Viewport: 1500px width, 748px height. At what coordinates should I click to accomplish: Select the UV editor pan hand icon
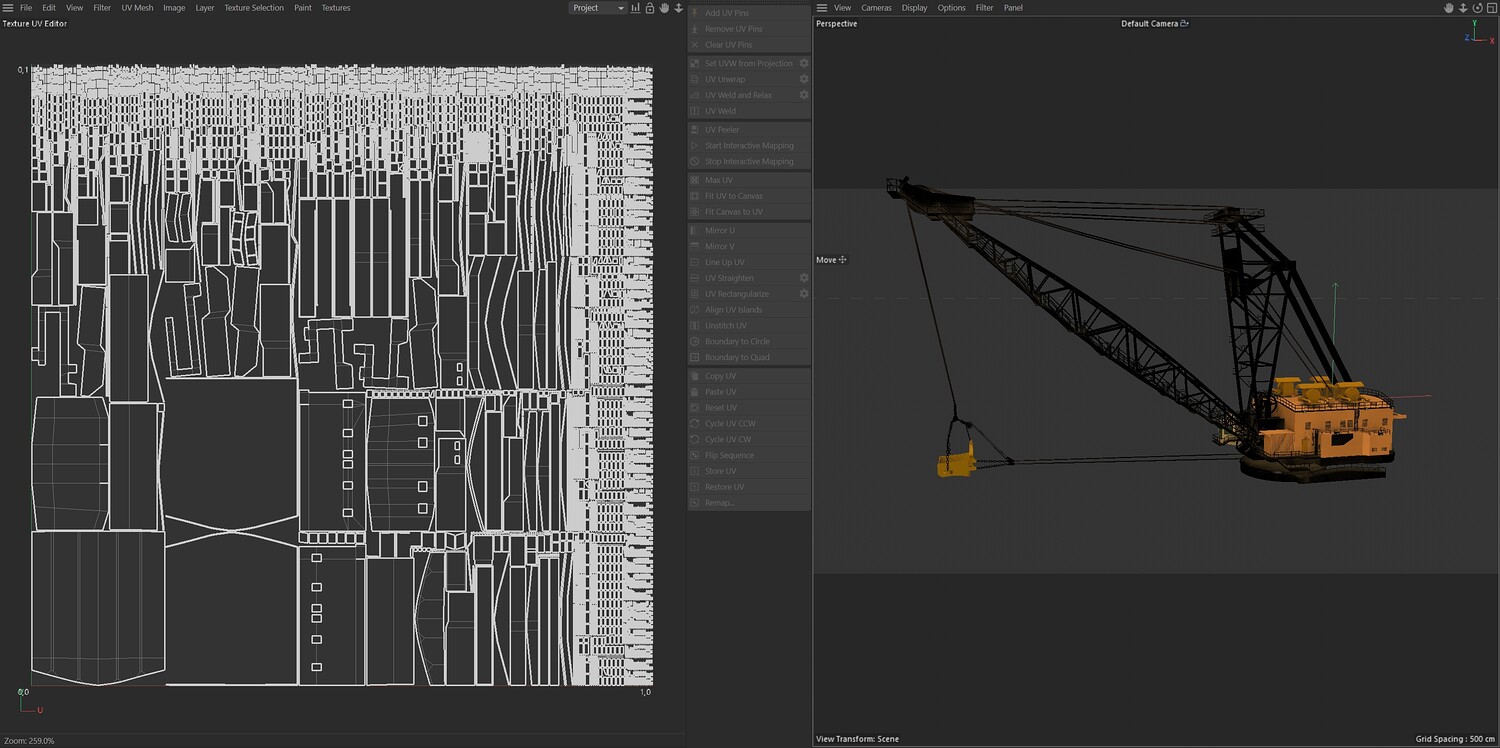(664, 8)
